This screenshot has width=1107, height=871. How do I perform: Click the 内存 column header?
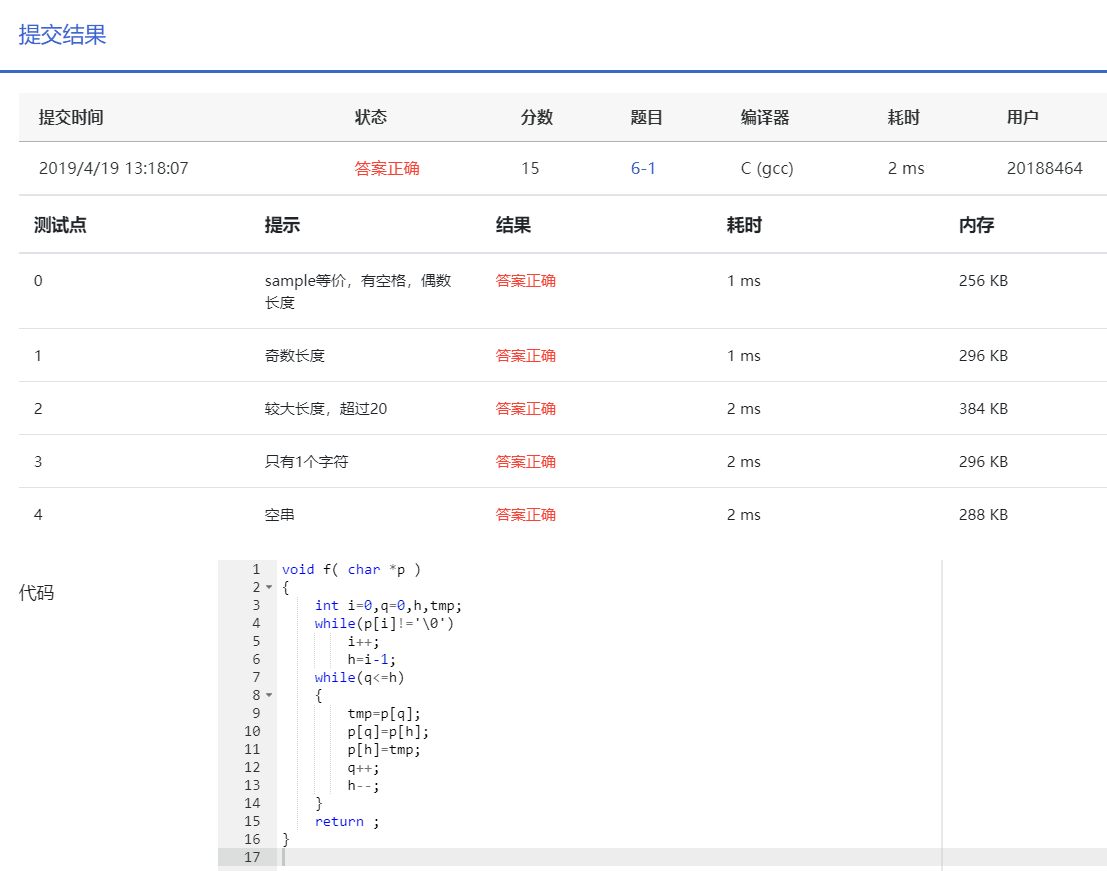(x=976, y=225)
